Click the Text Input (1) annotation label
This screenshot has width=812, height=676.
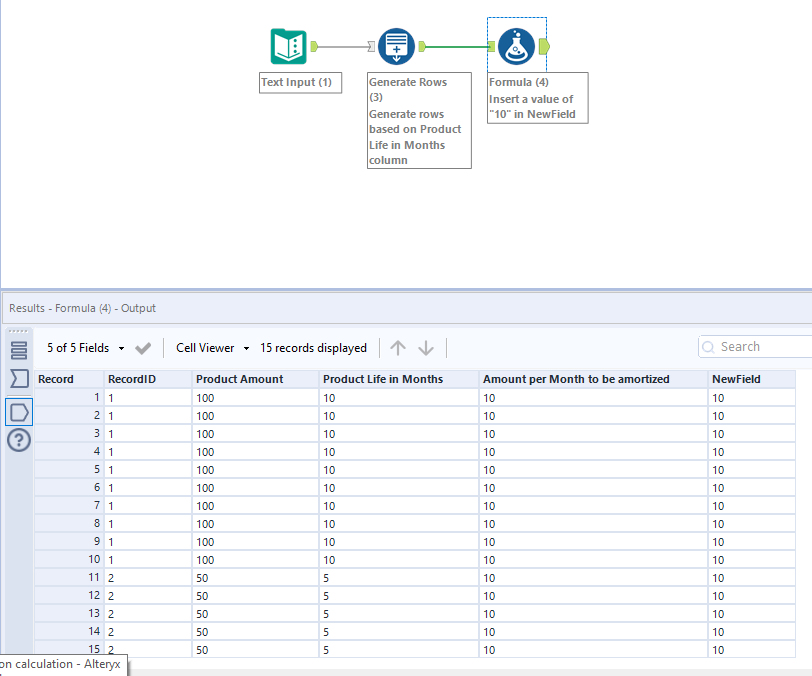point(297,82)
